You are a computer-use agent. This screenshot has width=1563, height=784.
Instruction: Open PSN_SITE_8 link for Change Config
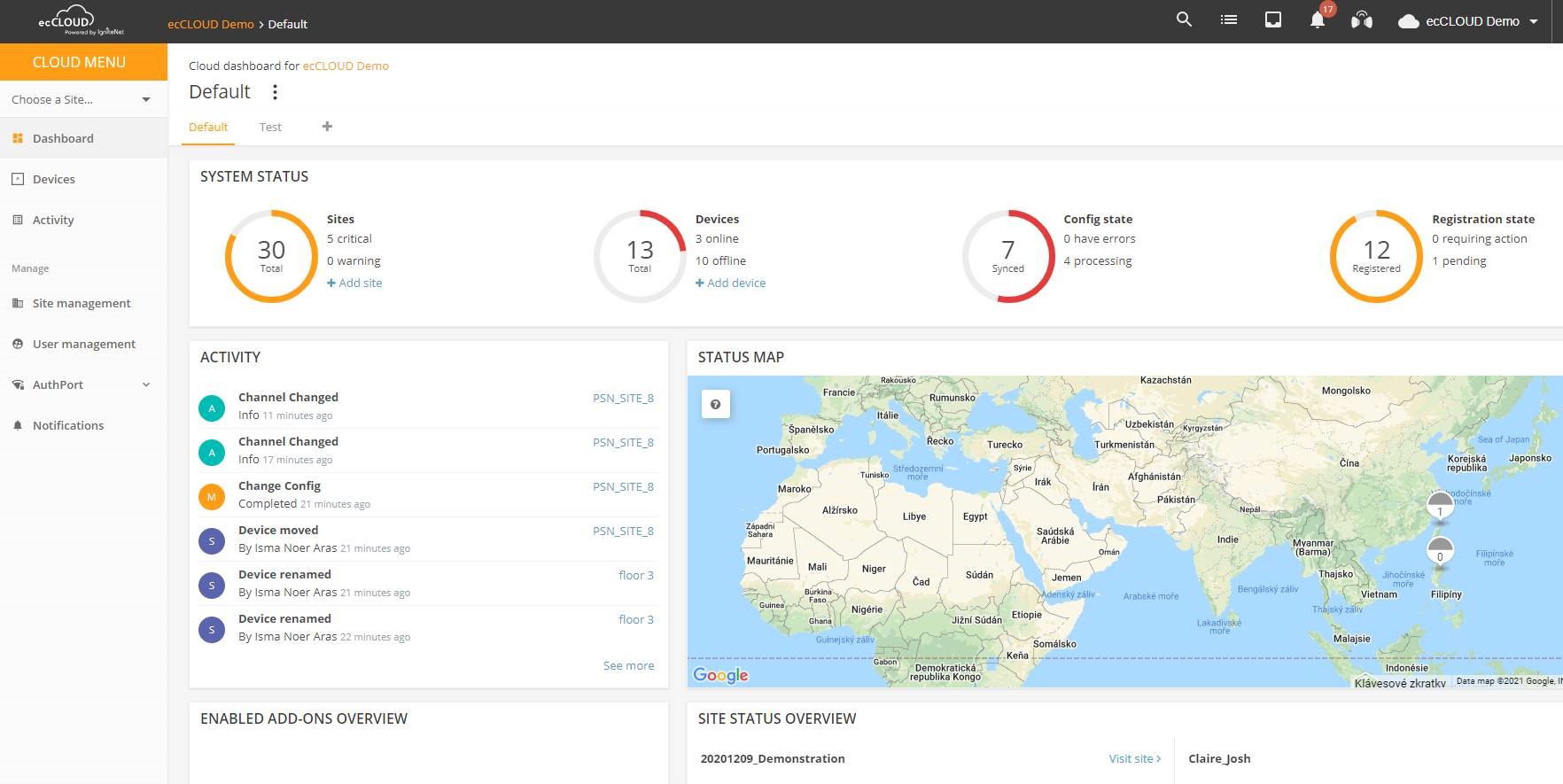(x=623, y=486)
